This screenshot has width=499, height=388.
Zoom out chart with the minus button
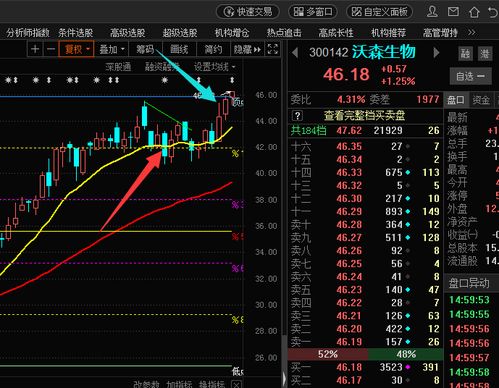[51, 49]
